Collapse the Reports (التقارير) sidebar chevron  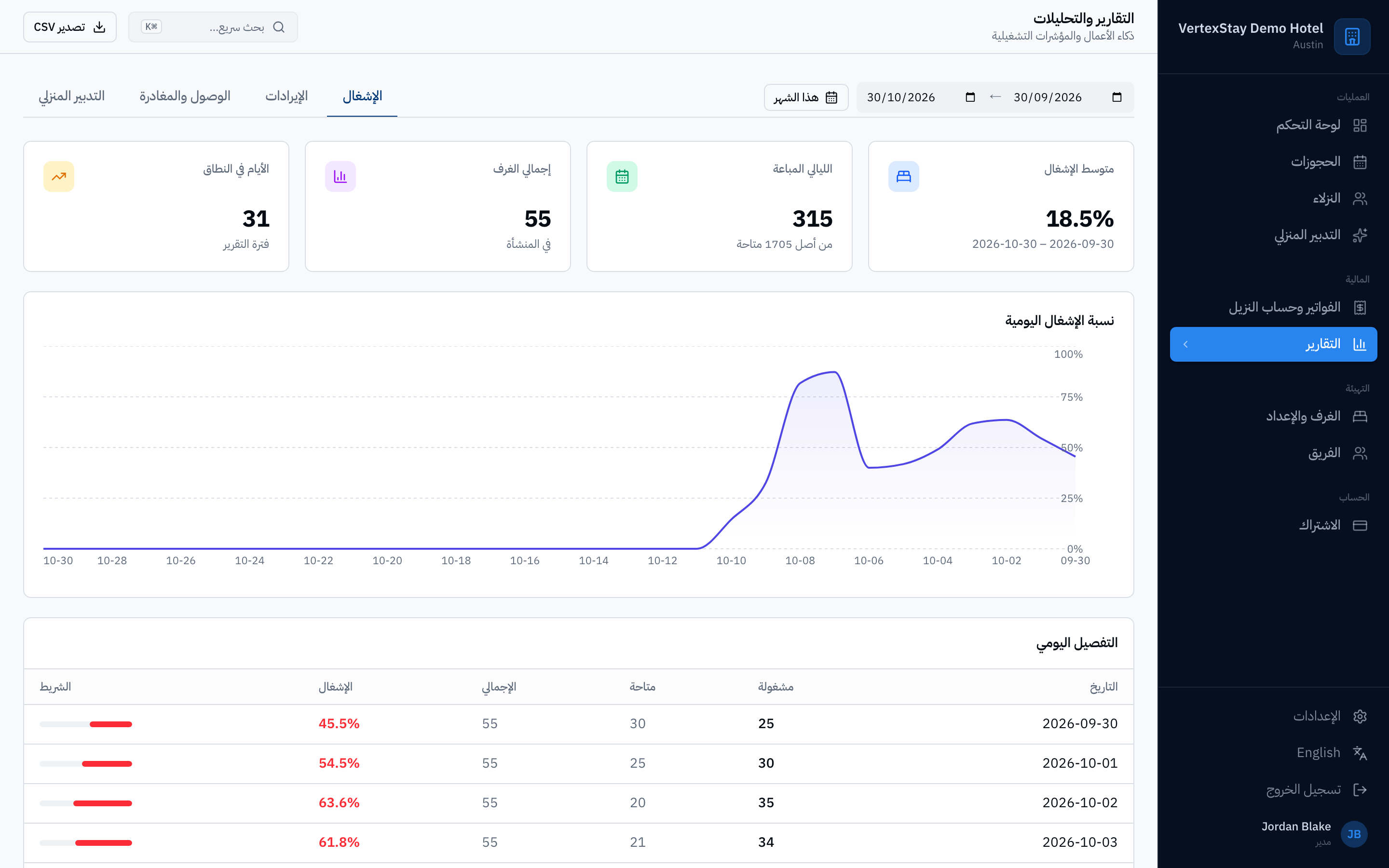1185,344
